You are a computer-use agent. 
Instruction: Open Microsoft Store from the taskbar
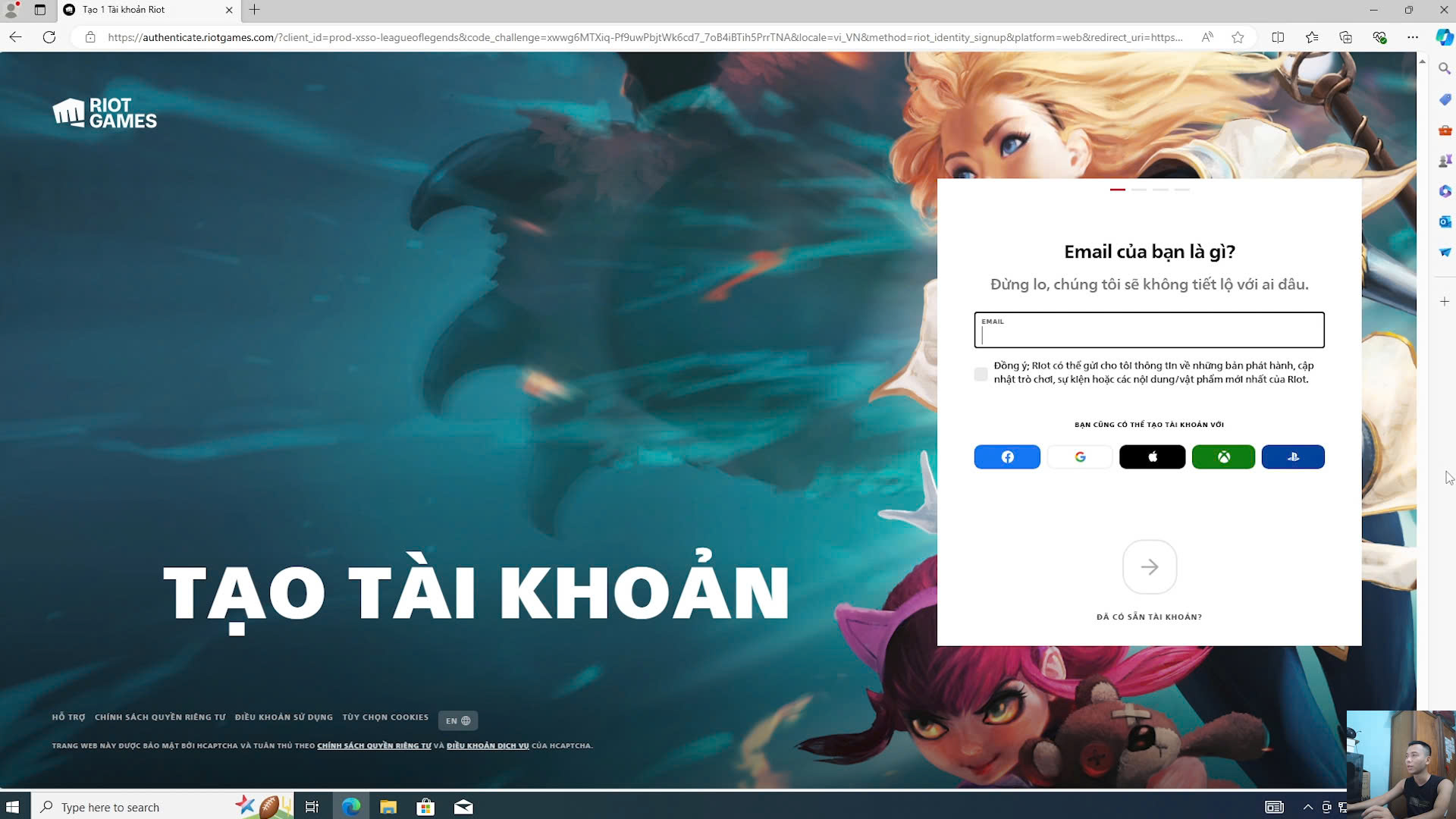[x=425, y=807]
